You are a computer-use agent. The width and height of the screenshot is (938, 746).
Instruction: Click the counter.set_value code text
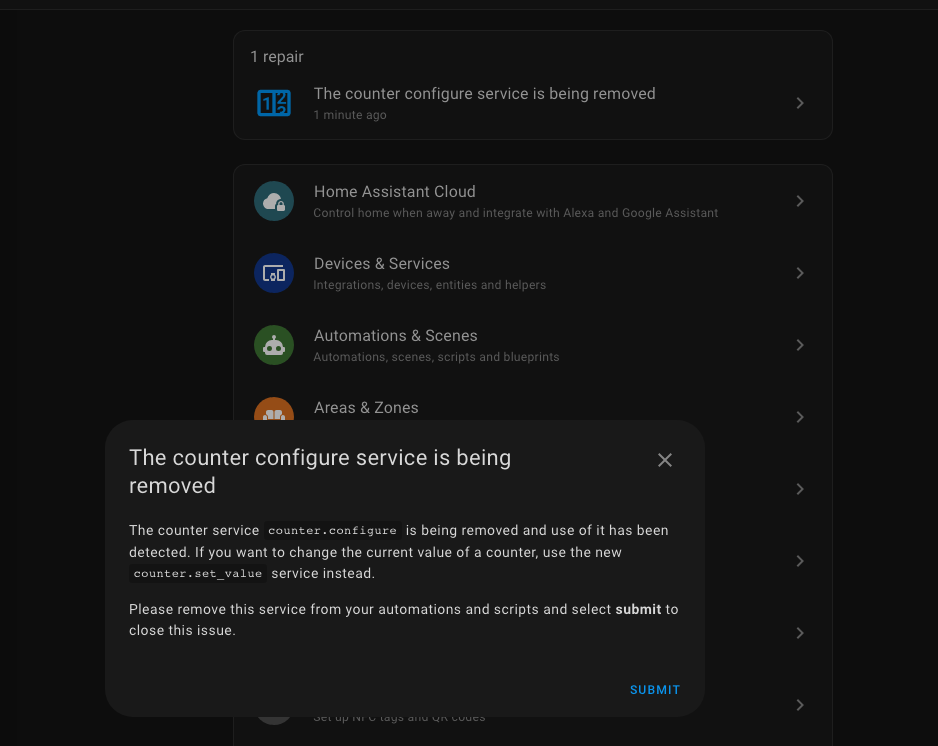click(198, 573)
